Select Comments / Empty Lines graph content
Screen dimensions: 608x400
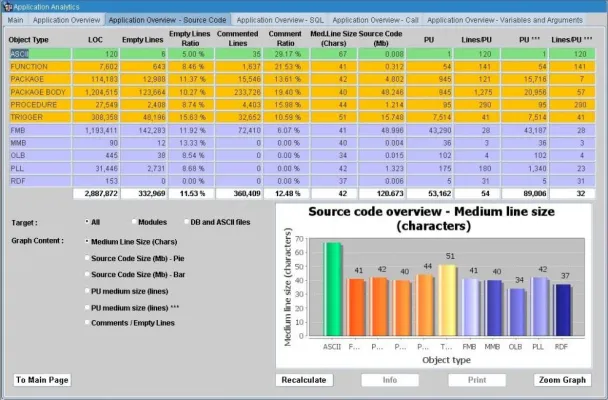[x=88, y=325]
